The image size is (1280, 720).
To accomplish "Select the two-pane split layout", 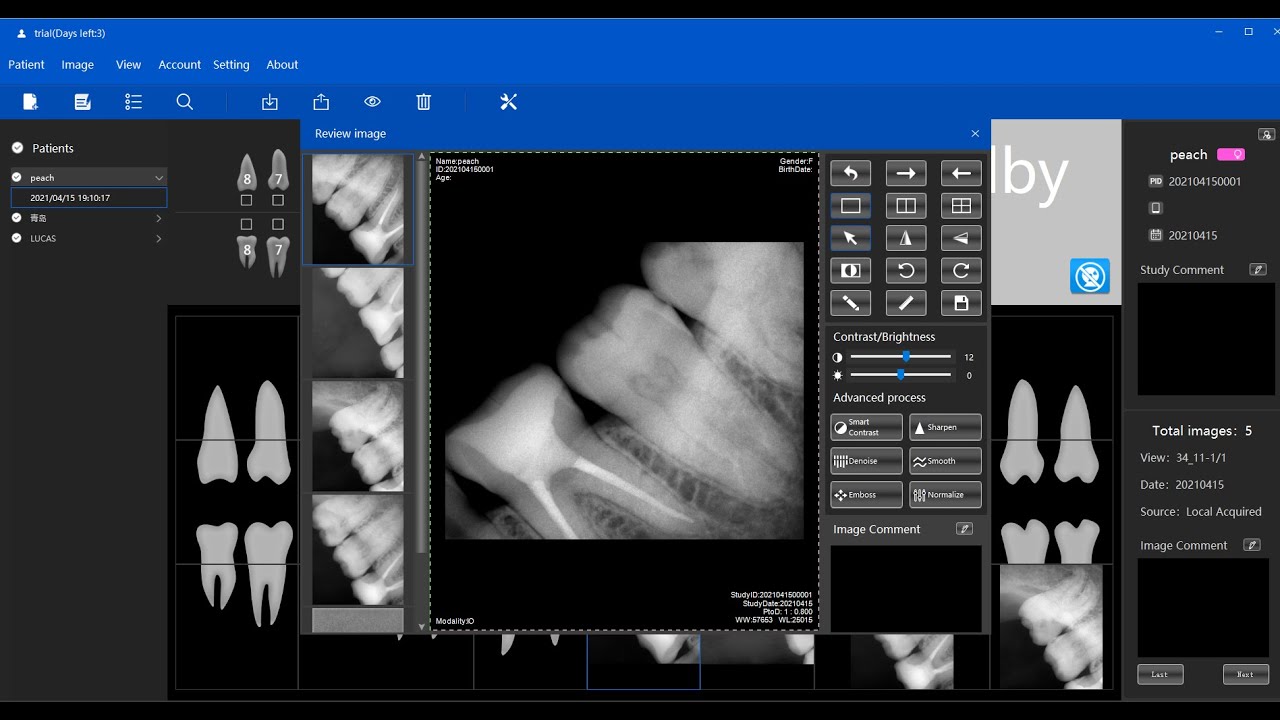I will 906,206.
